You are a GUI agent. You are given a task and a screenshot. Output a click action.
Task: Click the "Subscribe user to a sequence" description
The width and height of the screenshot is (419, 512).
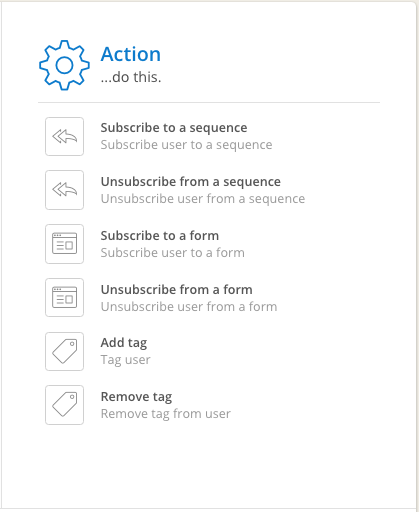(187, 145)
